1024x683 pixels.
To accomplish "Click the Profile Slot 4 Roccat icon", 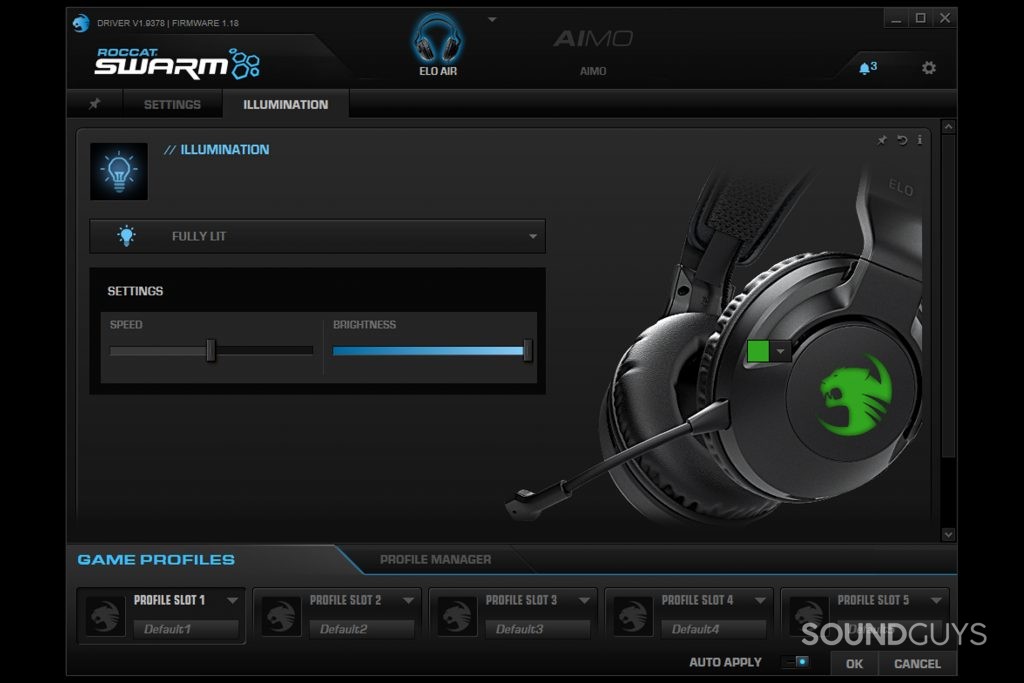I will tap(633, 616).
